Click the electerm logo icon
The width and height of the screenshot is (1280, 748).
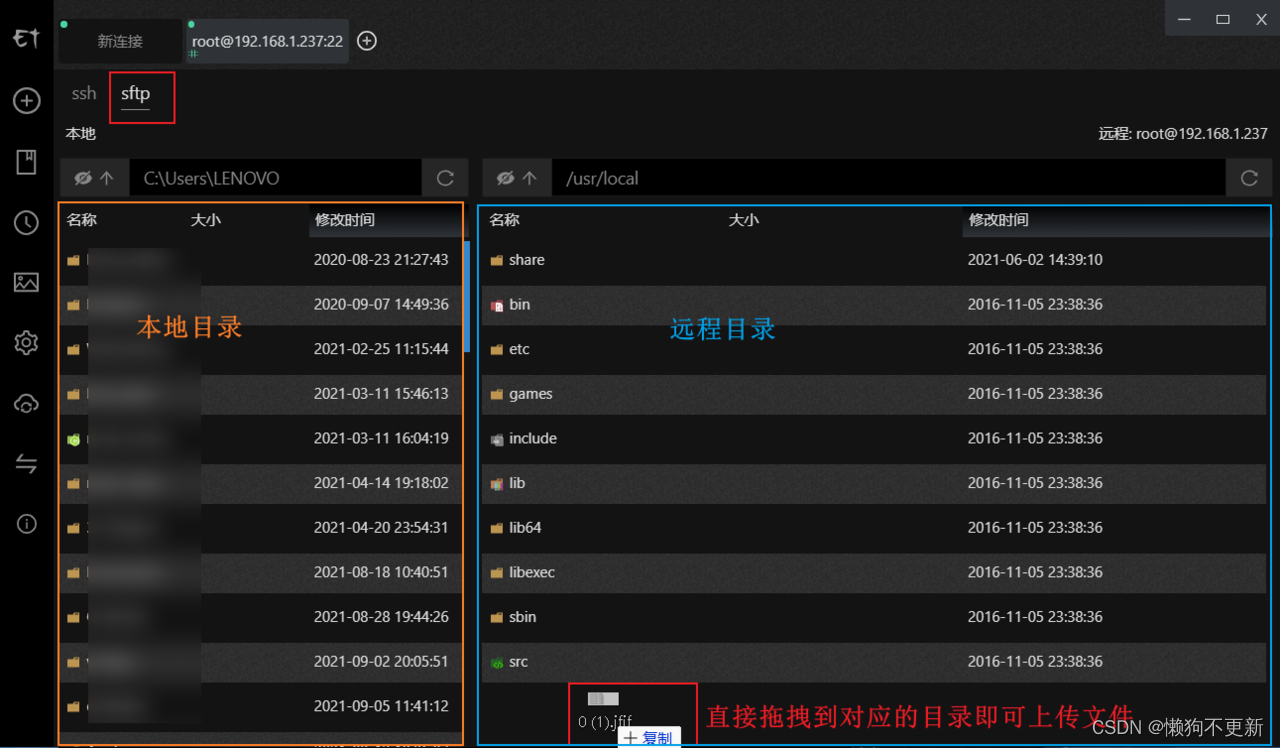(x=26, y=39)
